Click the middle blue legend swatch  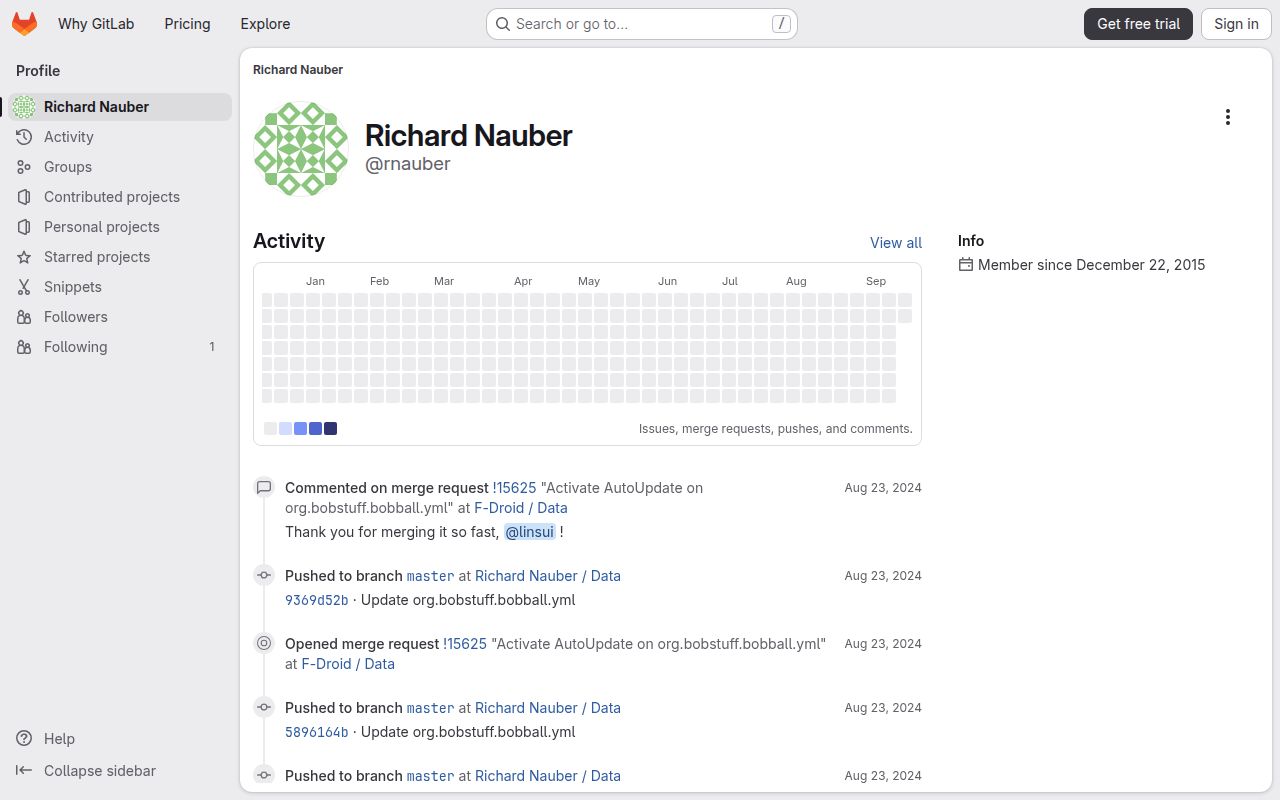[300, 429]
